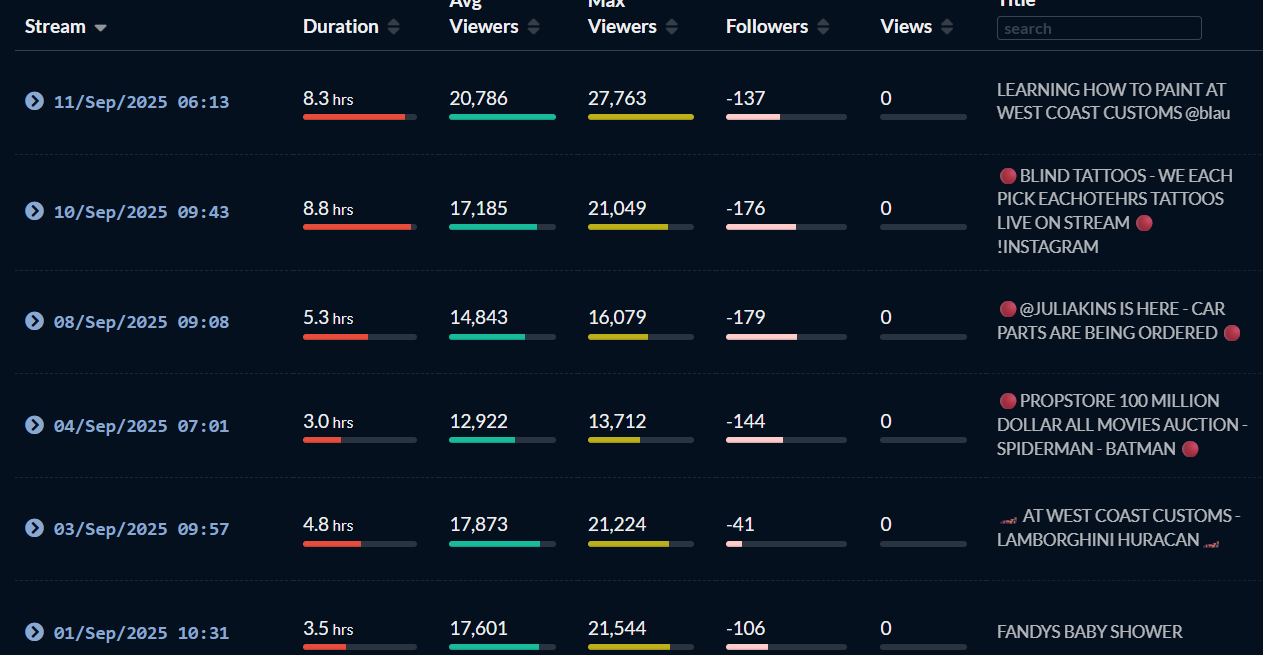Click the Followers sort arrows icon
The image size is (1263, 655).
click(823, 27)
